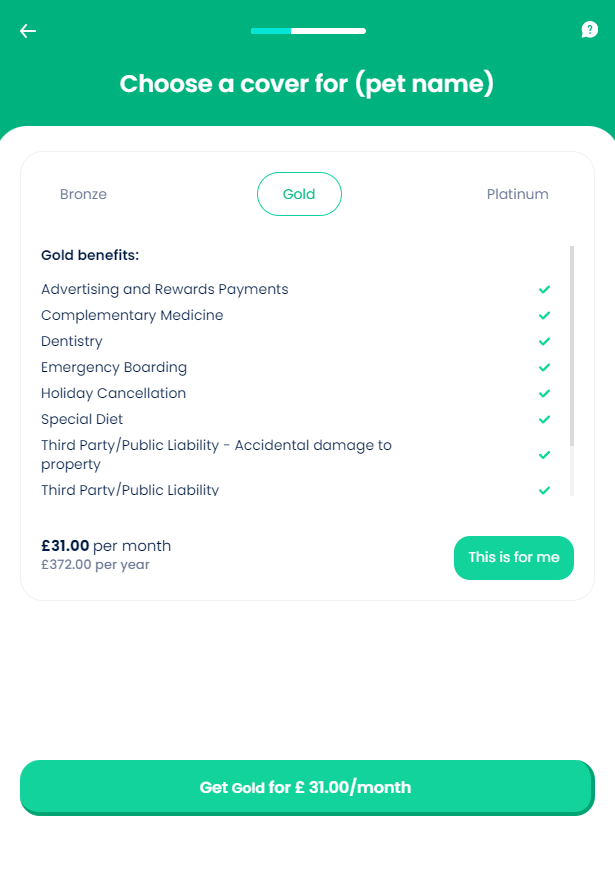Go back using the left arrow icon
Screen dimensions: 615x882
(x=28, y=31)
